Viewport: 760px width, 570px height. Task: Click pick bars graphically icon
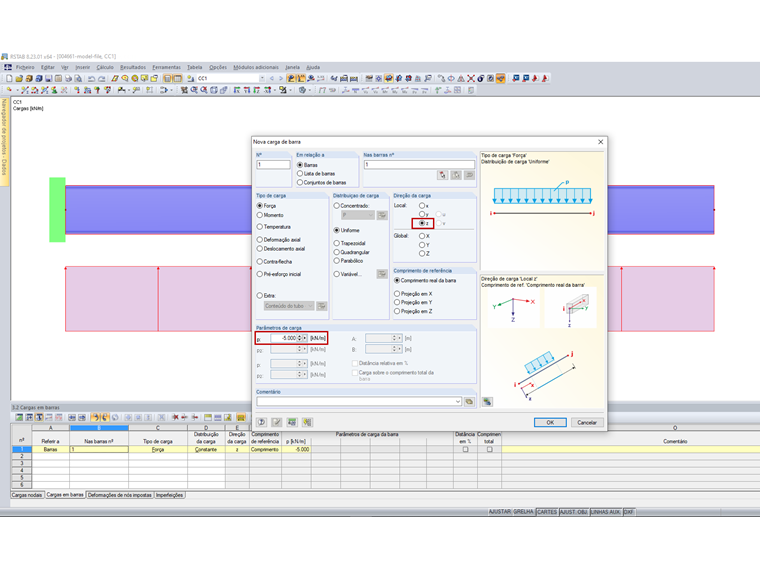click(442, 175)
